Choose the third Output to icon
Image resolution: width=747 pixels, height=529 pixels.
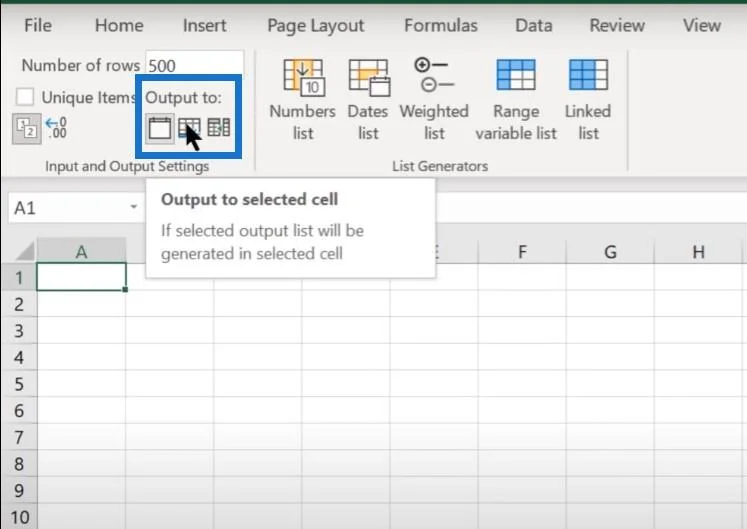tap(219, 127)
